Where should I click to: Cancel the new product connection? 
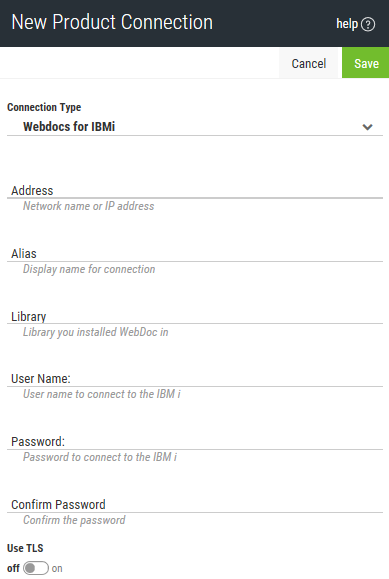pos(308,63)
